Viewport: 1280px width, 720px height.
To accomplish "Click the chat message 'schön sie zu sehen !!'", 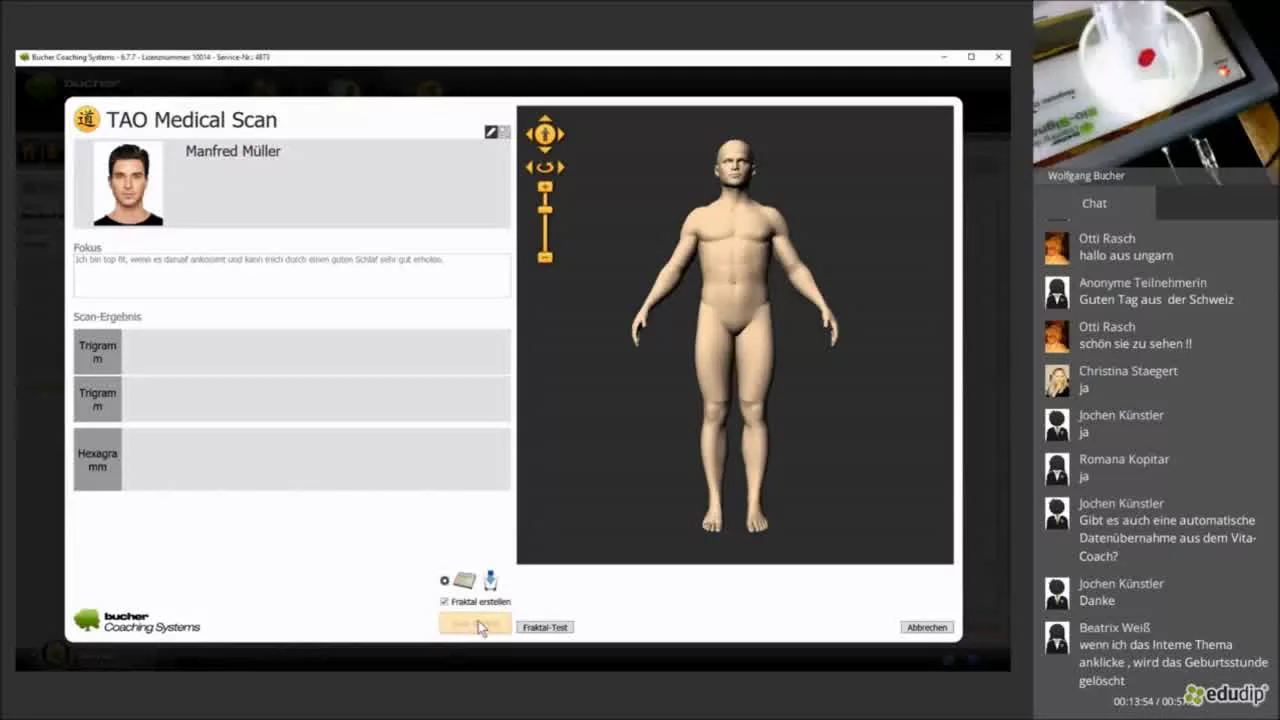I will click(1135, 344).
